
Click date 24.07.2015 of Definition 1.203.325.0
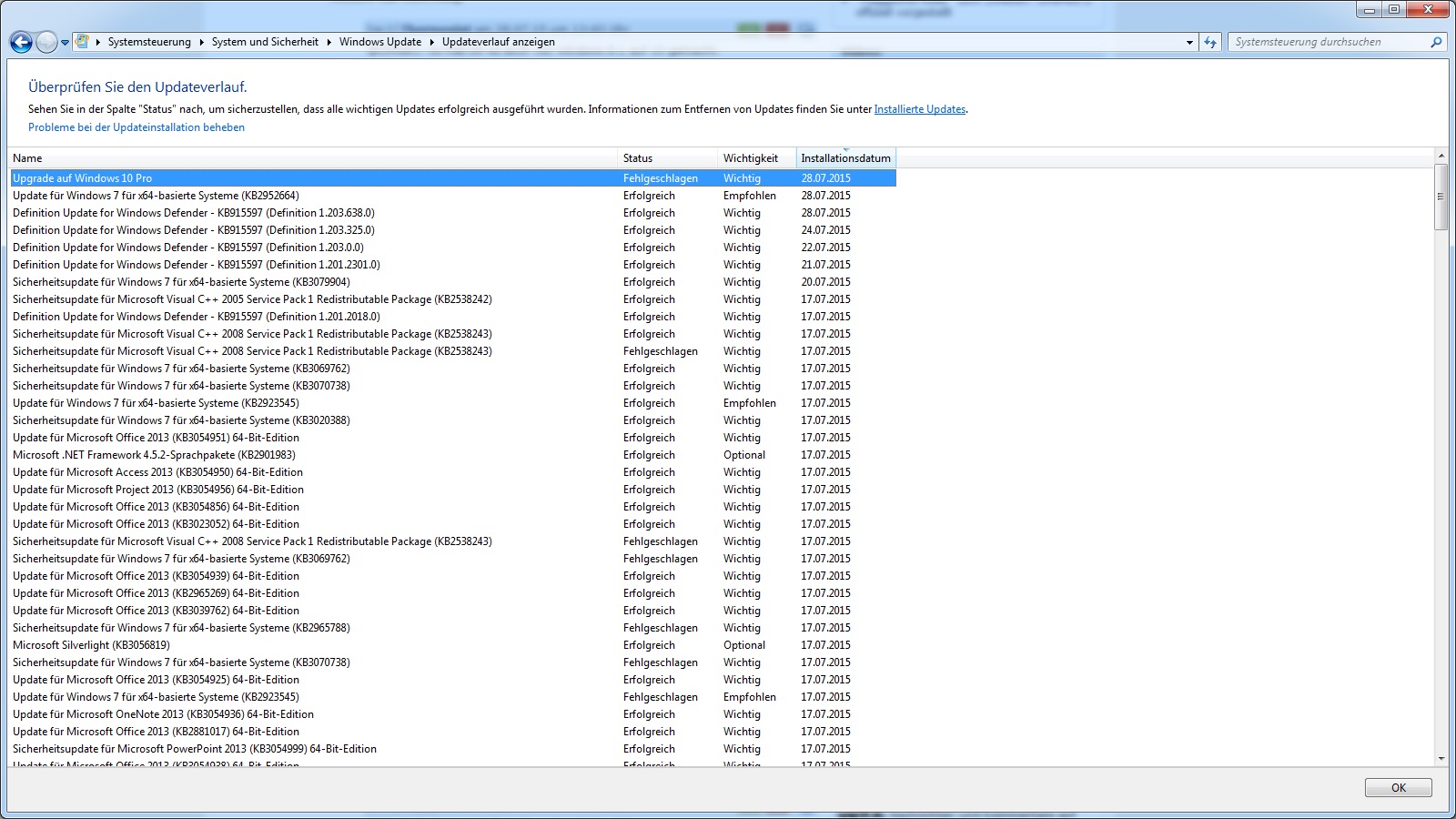tap(826, 230)
